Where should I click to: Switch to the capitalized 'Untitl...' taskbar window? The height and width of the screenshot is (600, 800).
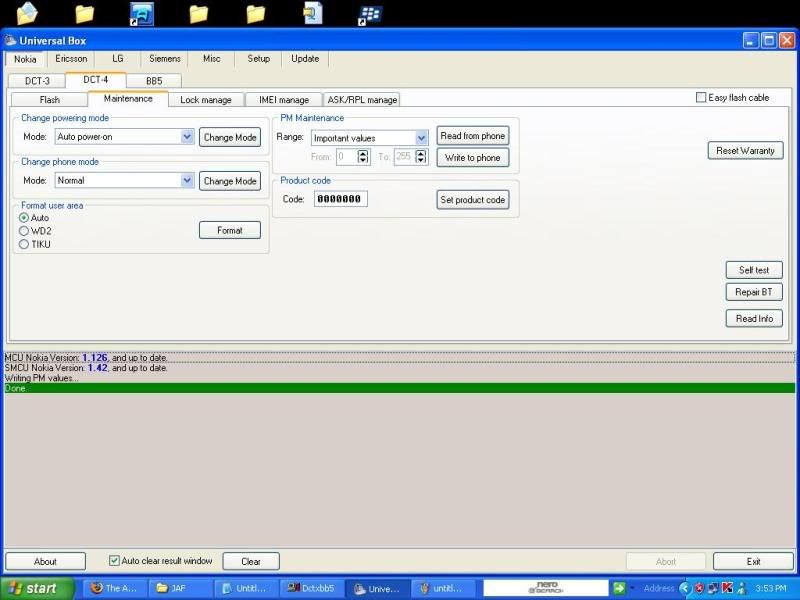click(246, 588)
